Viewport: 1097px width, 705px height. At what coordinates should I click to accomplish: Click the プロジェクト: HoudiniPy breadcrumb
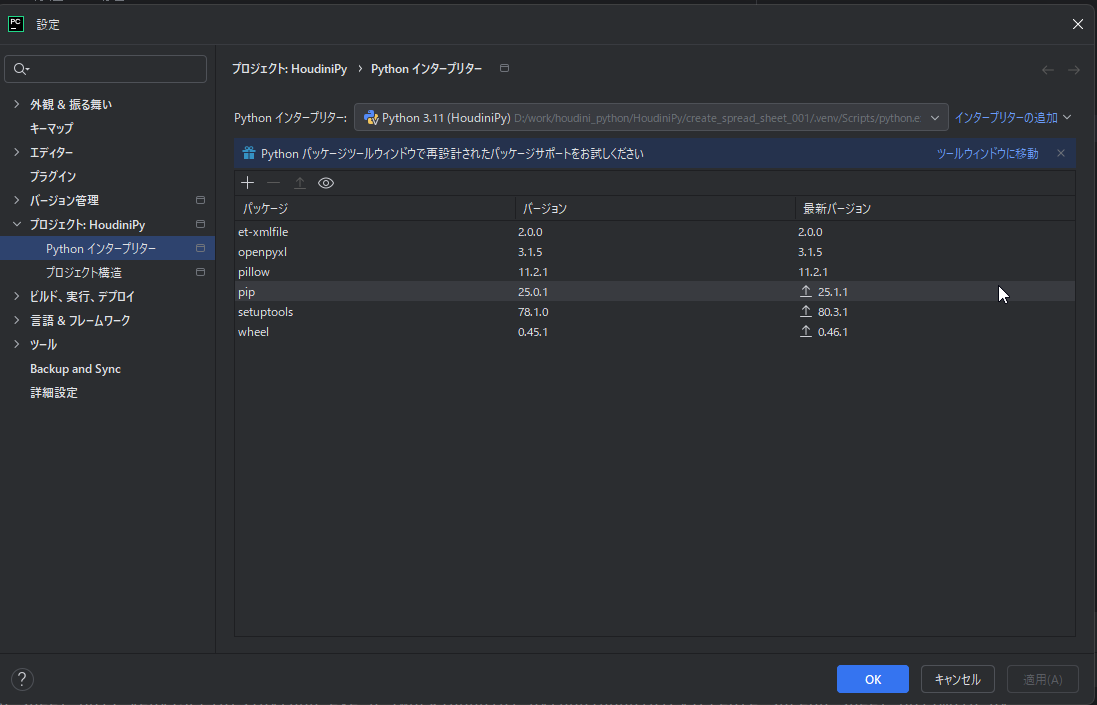click(x=289, y=69)
